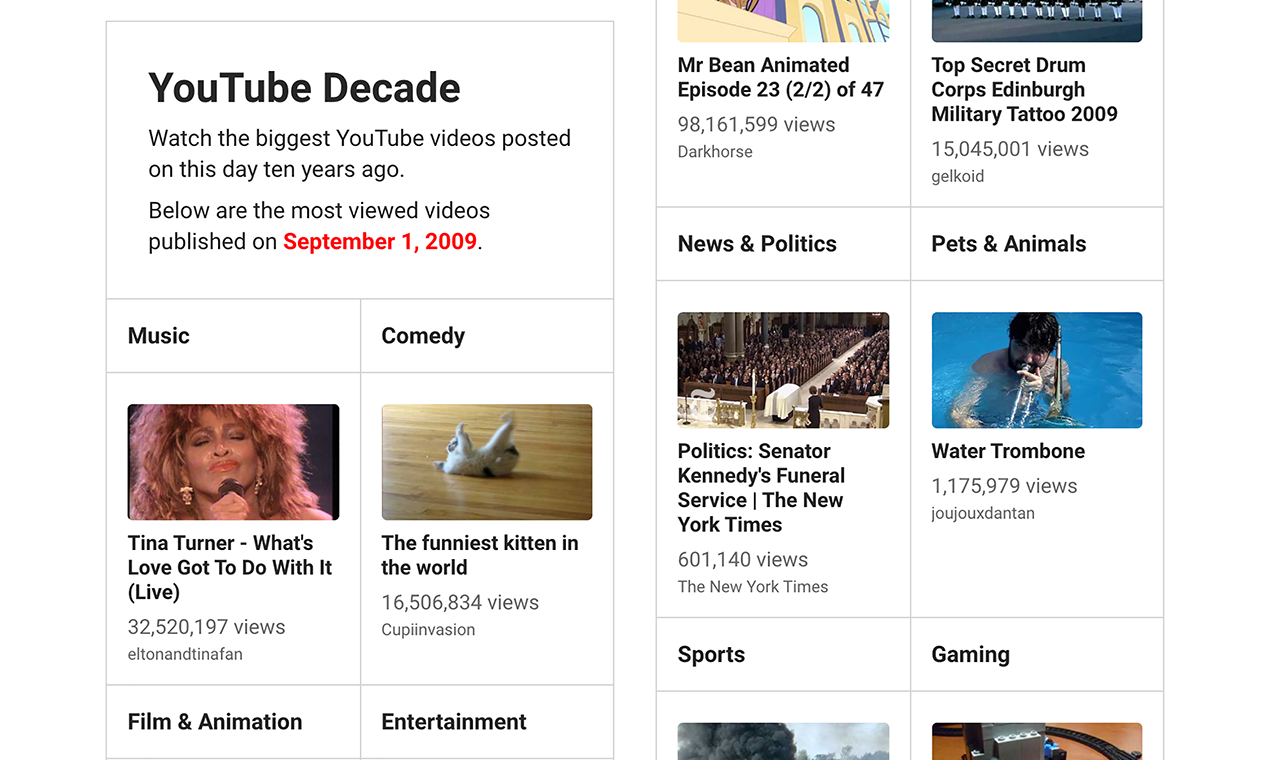Viewport: 1270px width, 760px height.
Task: Click the 'Watch the biggest YouTube videos' description
Action: click(x=360, y=154)
